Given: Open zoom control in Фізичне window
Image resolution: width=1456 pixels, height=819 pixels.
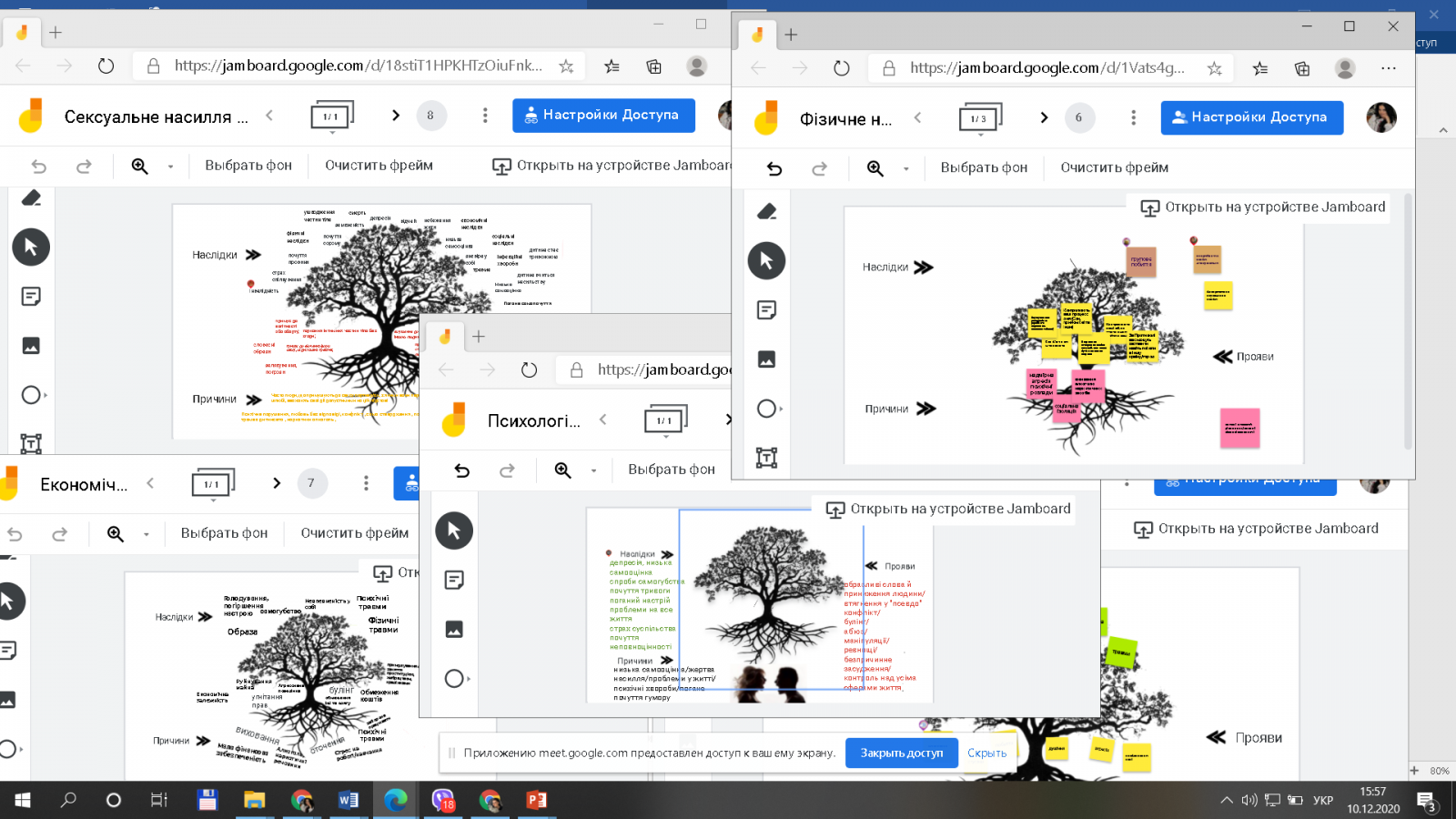Looking at the screenshot, I should pyautogui.click(x=875, y=168).
